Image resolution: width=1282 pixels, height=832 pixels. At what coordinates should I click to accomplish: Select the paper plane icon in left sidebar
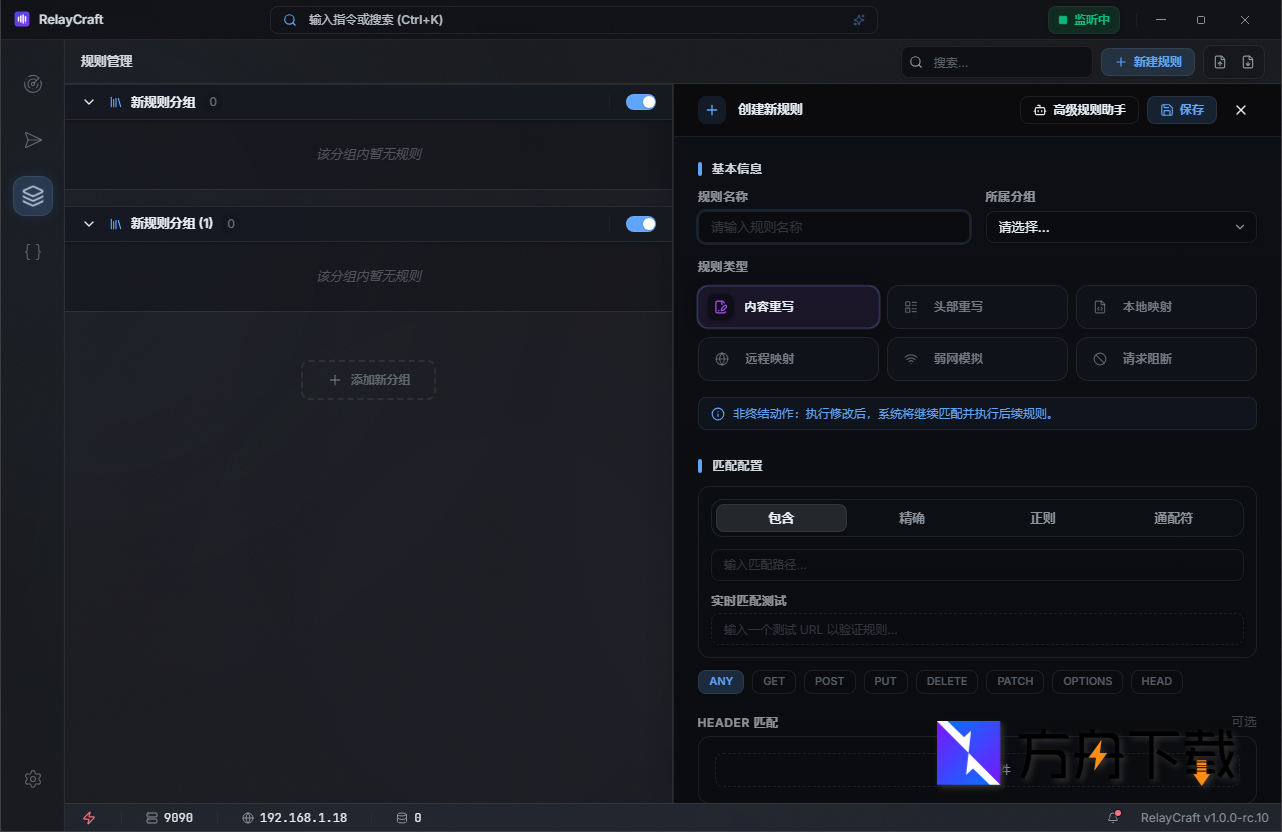33,140
